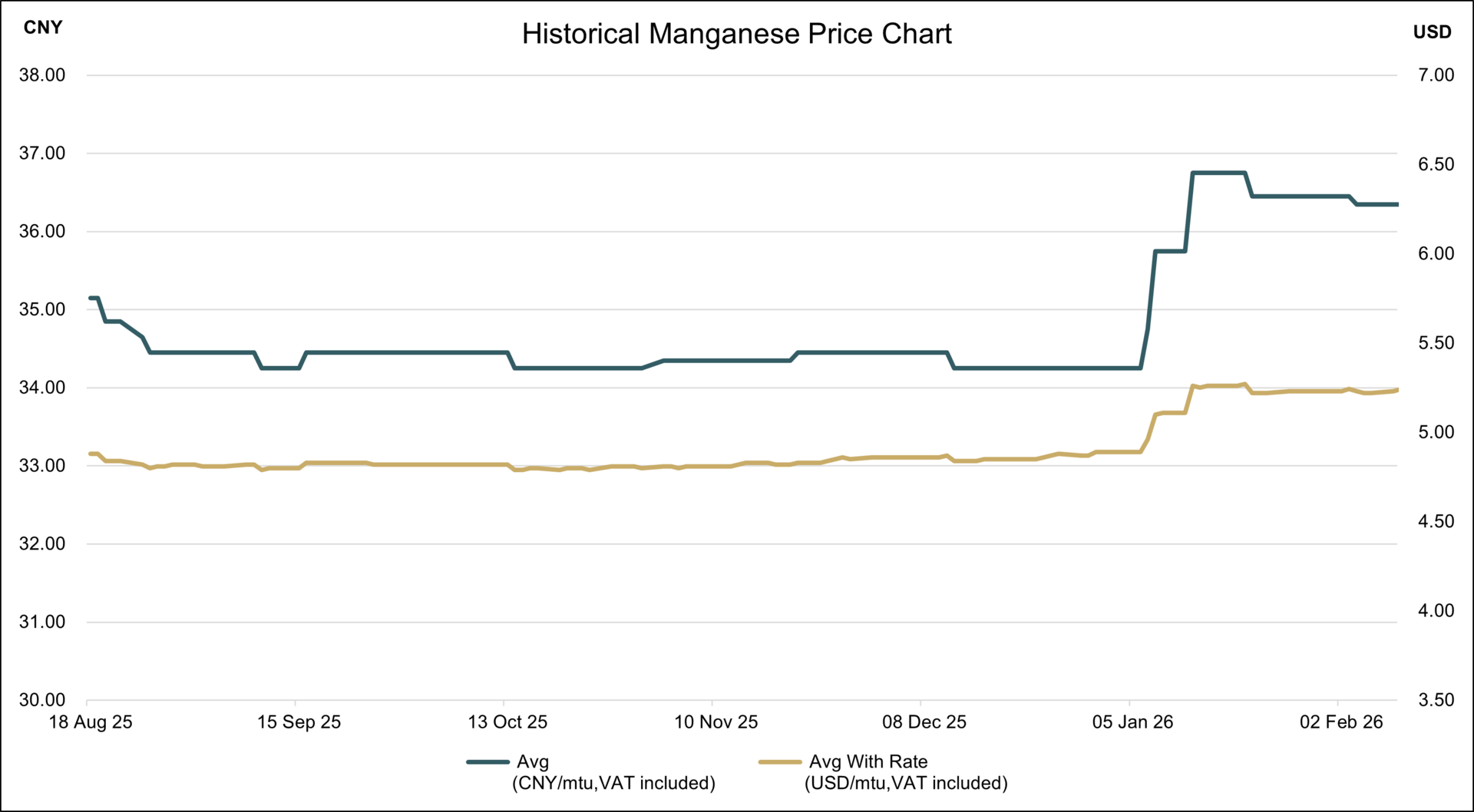Select the 05 Jan 26 date label

coord(1132,722)
